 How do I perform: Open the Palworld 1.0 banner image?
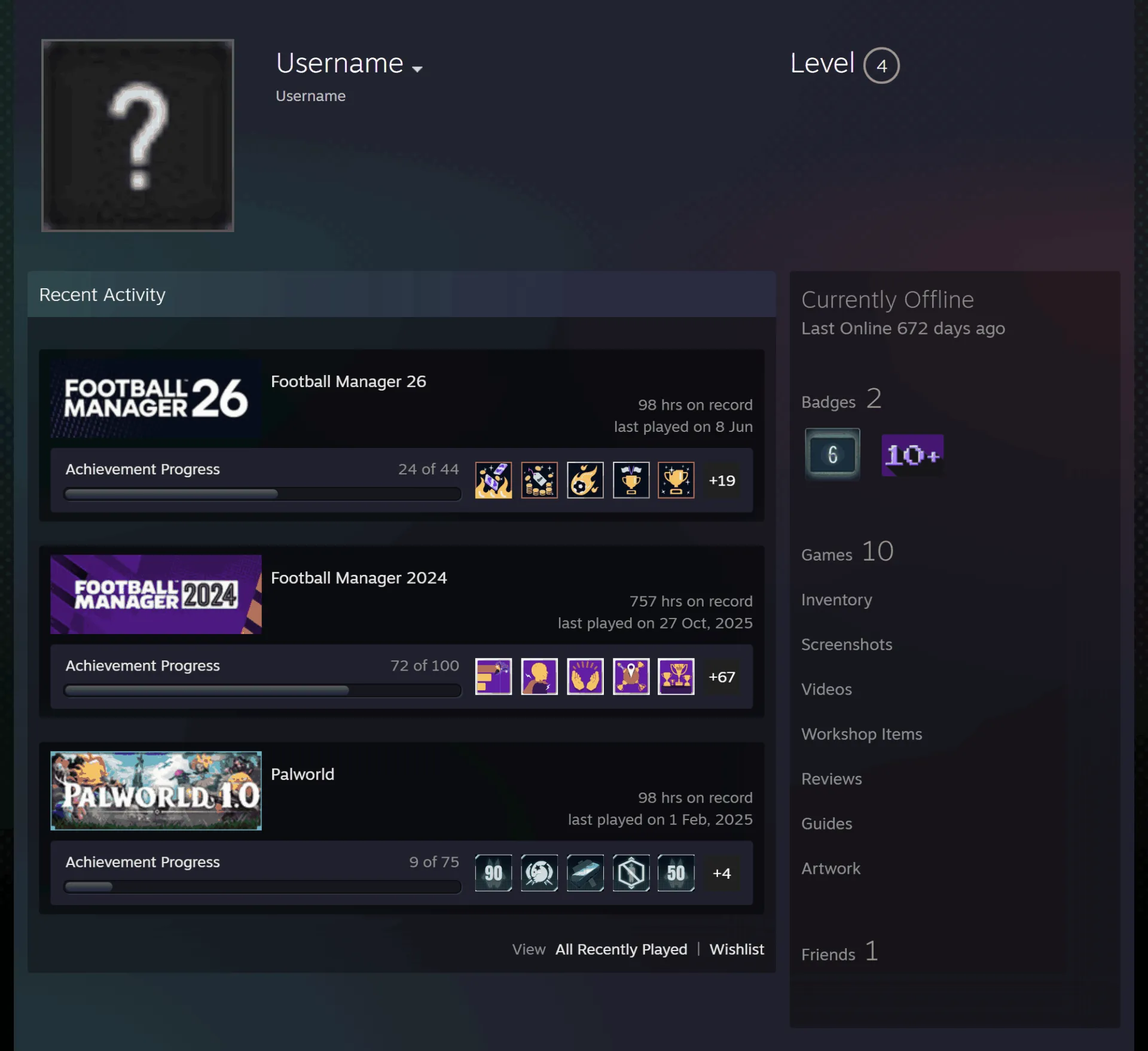(156, 790)
